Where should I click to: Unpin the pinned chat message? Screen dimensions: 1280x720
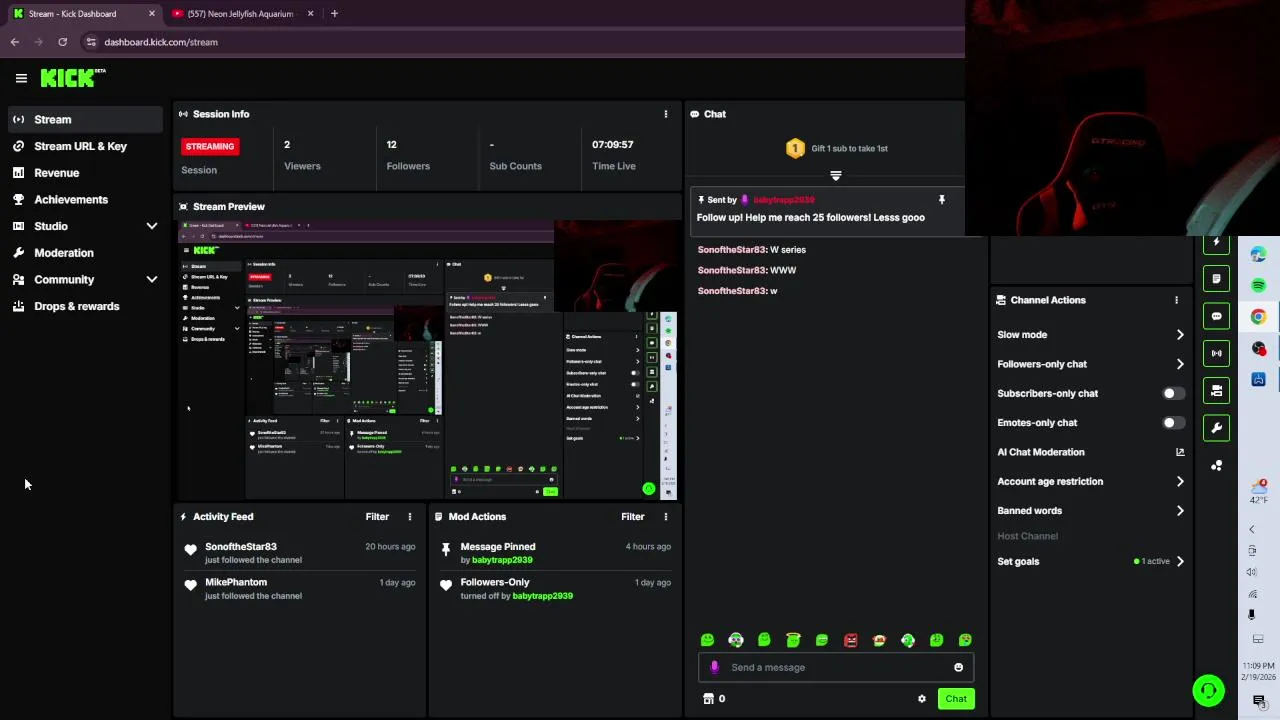(x=941, y=200)
